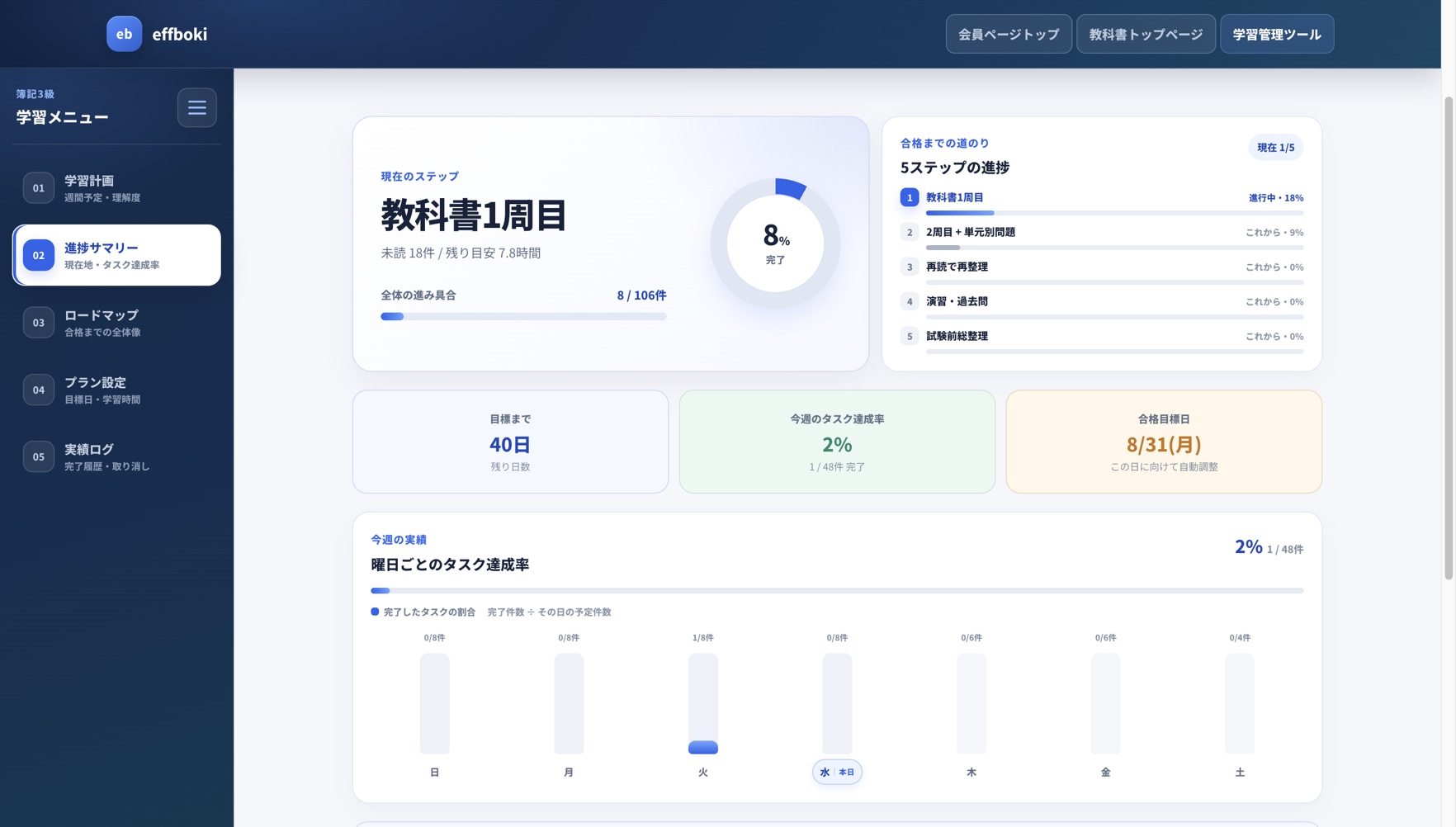Click the 03 badge of ロードマップ
1456x827 pixels.
point(39,323)
